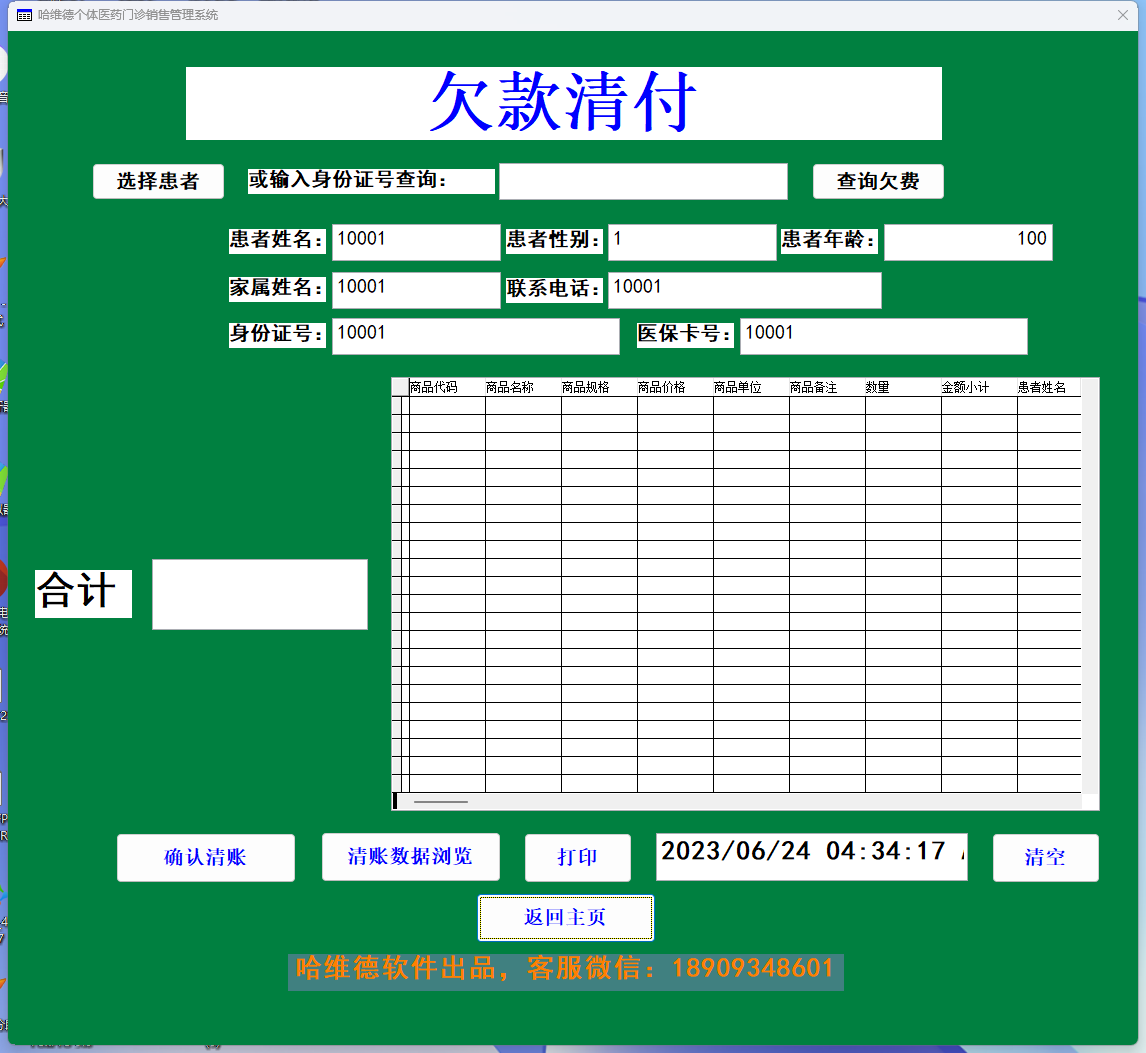Image resolution: width=1146 pixels, height=1053 pixels.
Task: Click the 确认清账 button
Action: point(205,857)
